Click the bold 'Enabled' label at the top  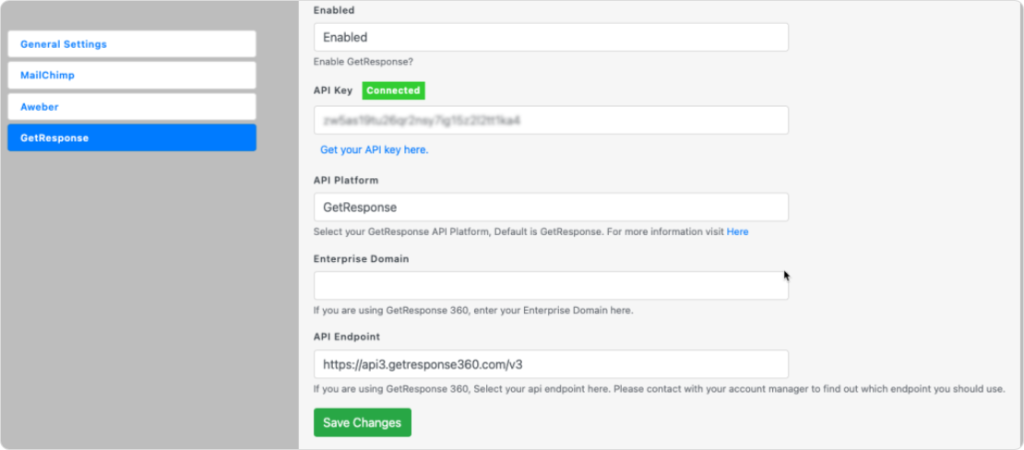pyautogui.click(x=334, y=10)
